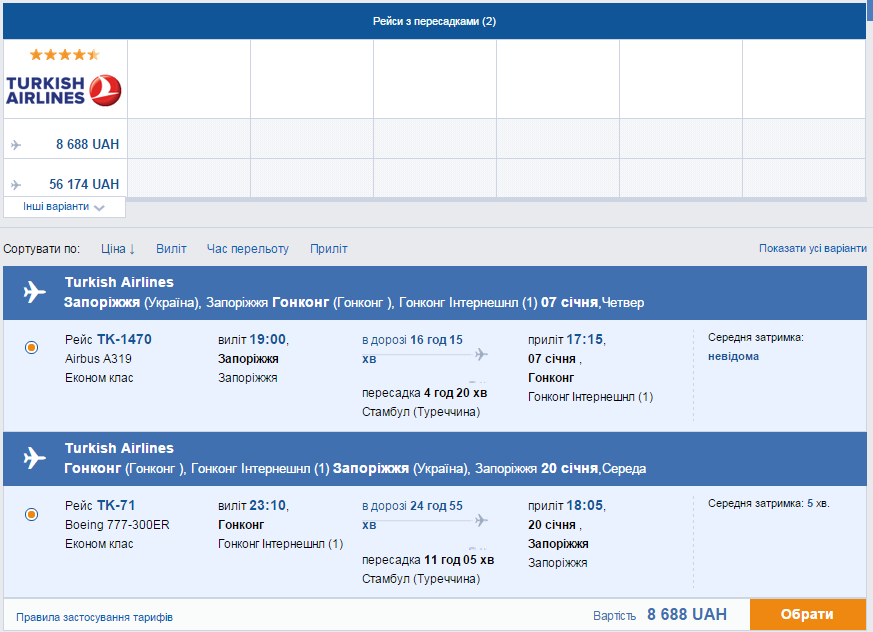
Task: Click Середня затримка: 5 хв. text
Action: [x=768, y=503]
